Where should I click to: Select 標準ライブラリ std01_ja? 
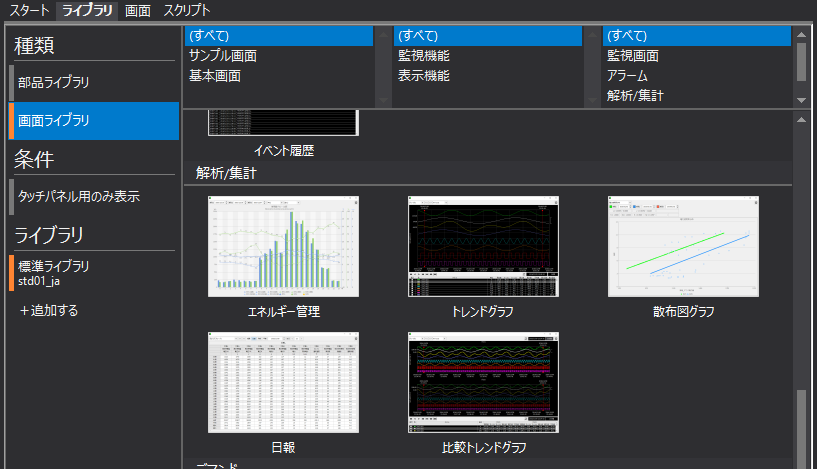tap(94, 273)
